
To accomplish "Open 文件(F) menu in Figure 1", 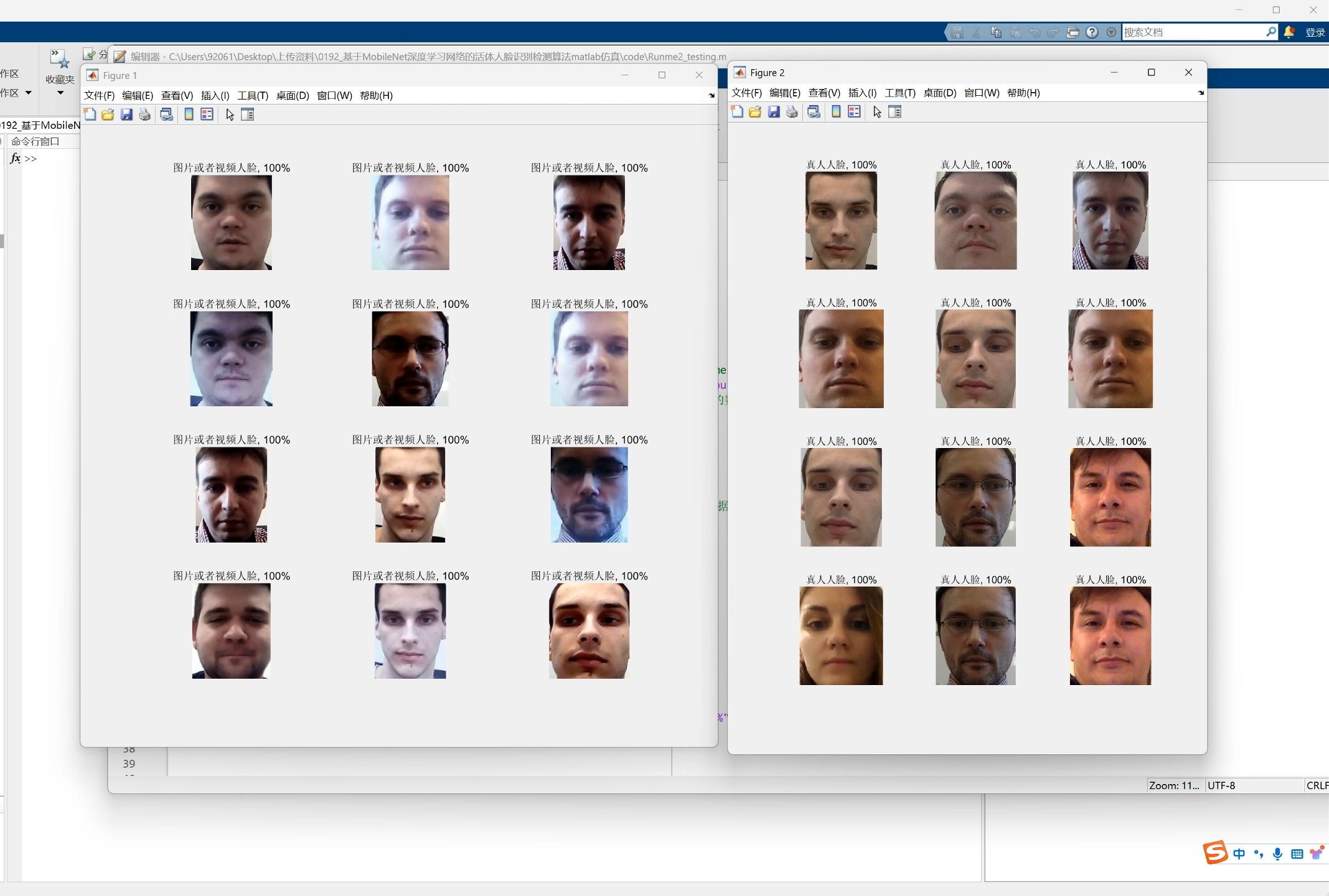I will 99,96.
